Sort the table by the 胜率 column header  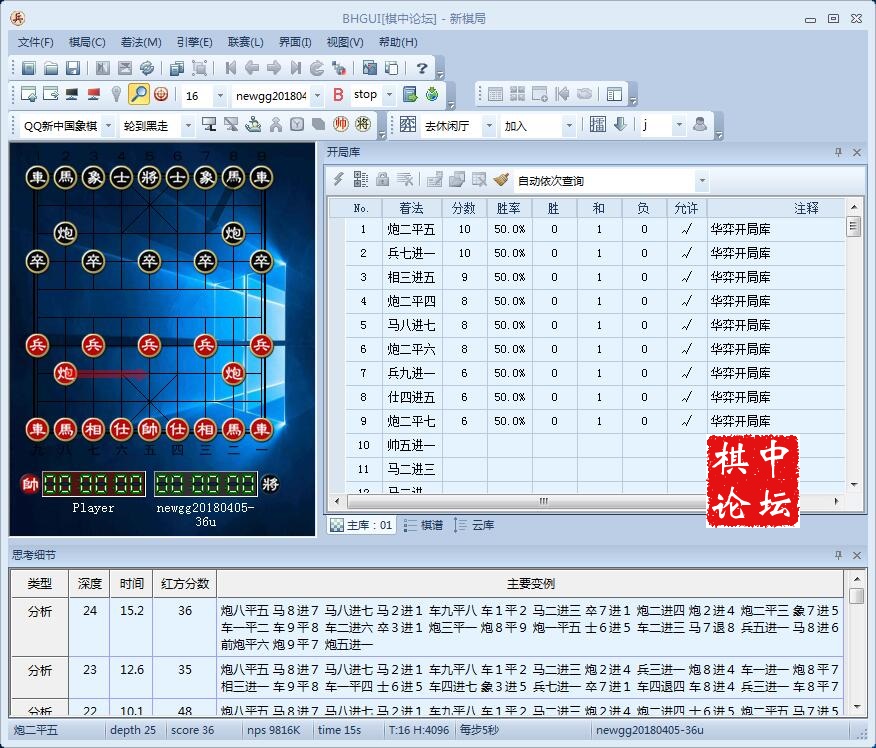(x=509, y=208)
